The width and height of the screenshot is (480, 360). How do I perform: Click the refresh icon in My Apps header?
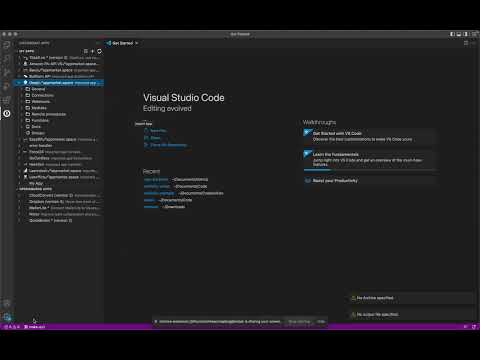tap(99, 51)
